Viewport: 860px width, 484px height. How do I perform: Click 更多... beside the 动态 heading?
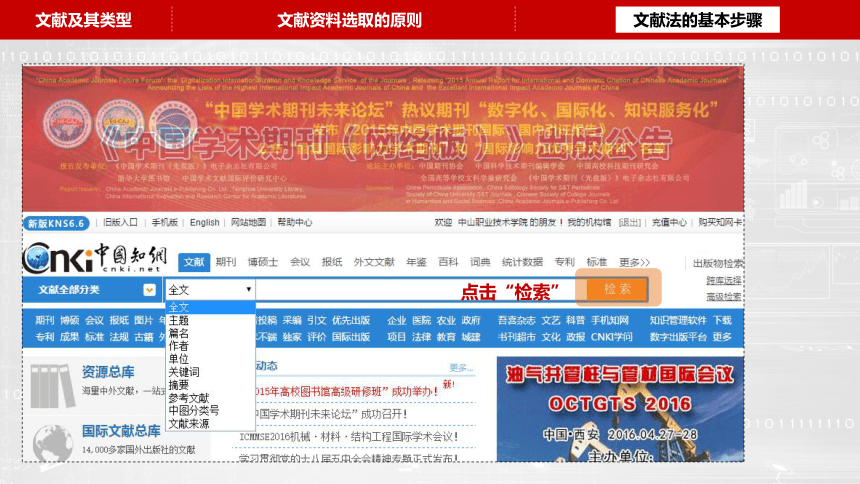tap(461, 368)
